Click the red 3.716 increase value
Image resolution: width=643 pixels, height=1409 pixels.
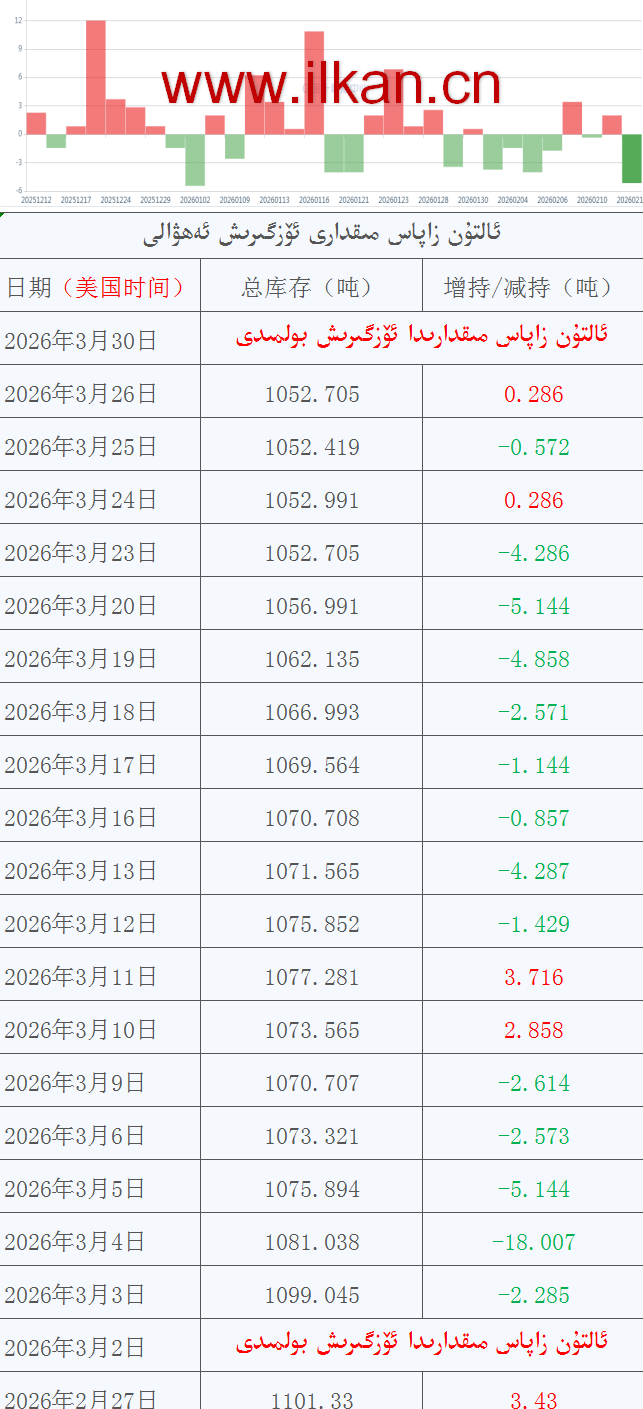click(534, 977)
